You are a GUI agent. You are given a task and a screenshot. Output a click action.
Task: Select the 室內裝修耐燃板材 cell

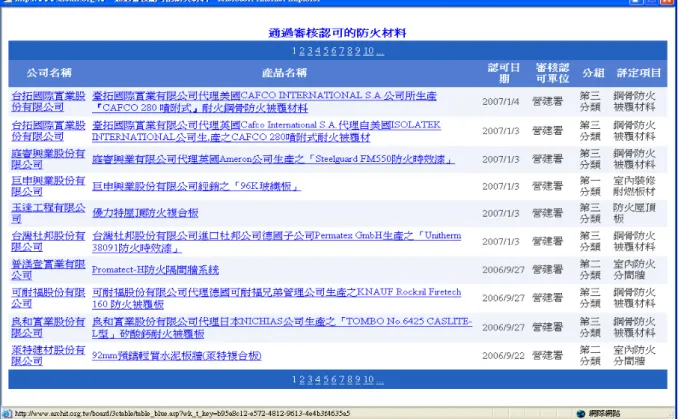point(634,186)
